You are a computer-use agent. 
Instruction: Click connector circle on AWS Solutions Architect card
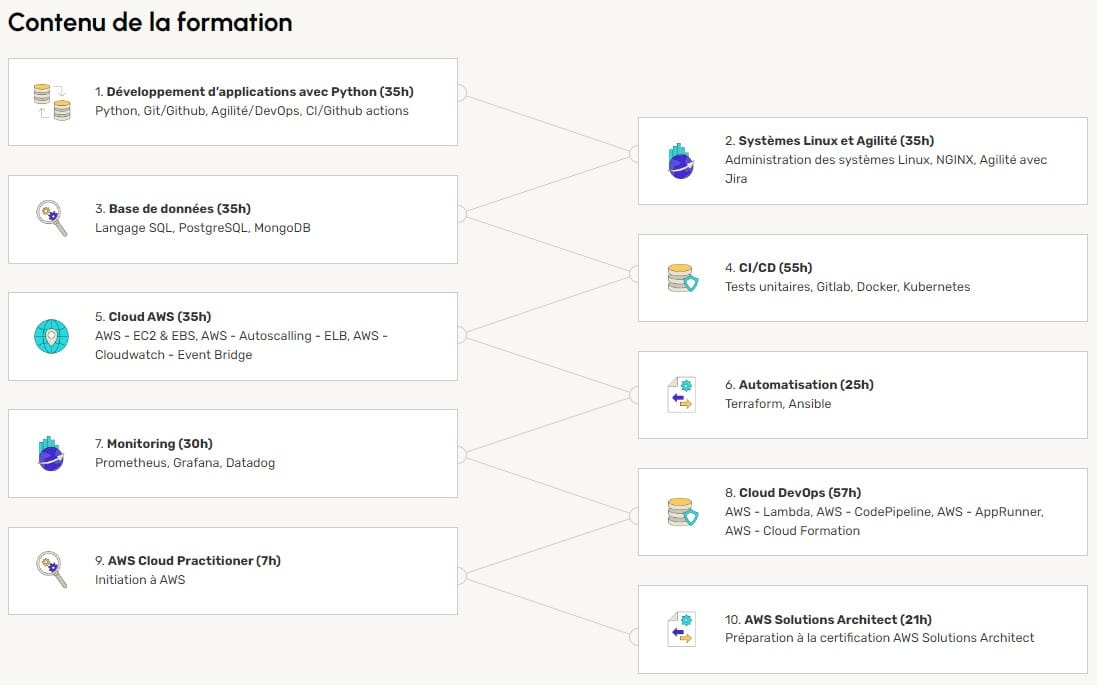tap(636, 637)
